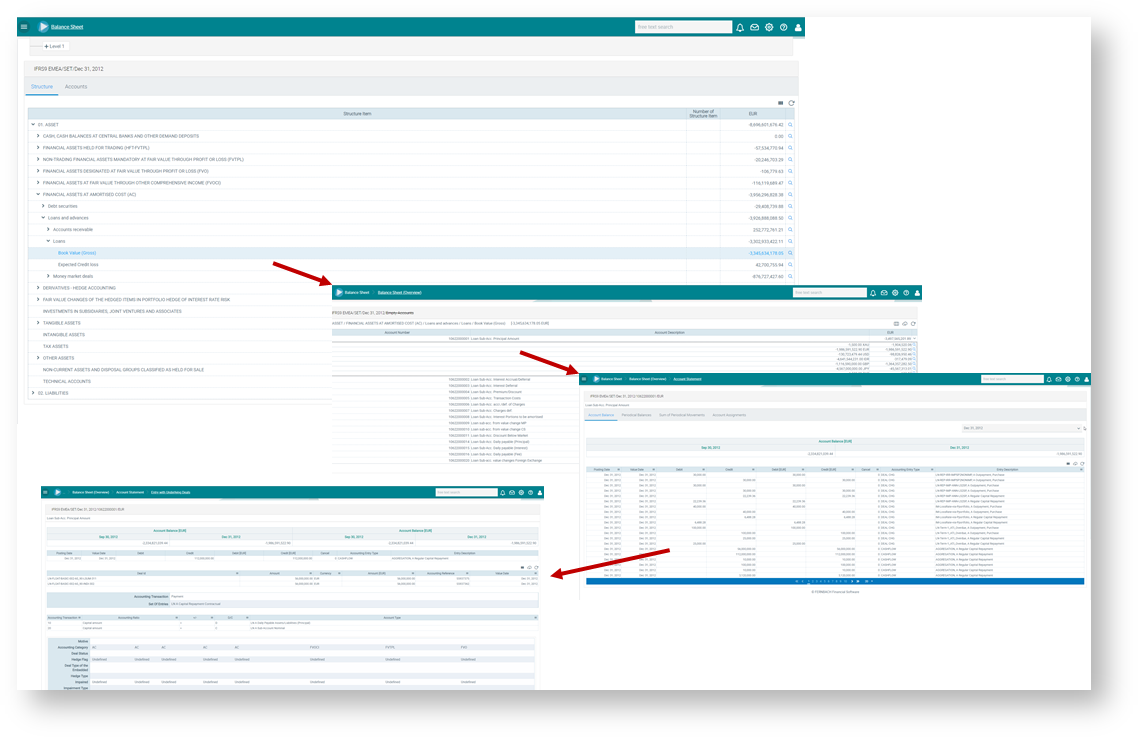Expand the TANGIBLE ASSETS node

pyautogui.click(x=39, y=323)
